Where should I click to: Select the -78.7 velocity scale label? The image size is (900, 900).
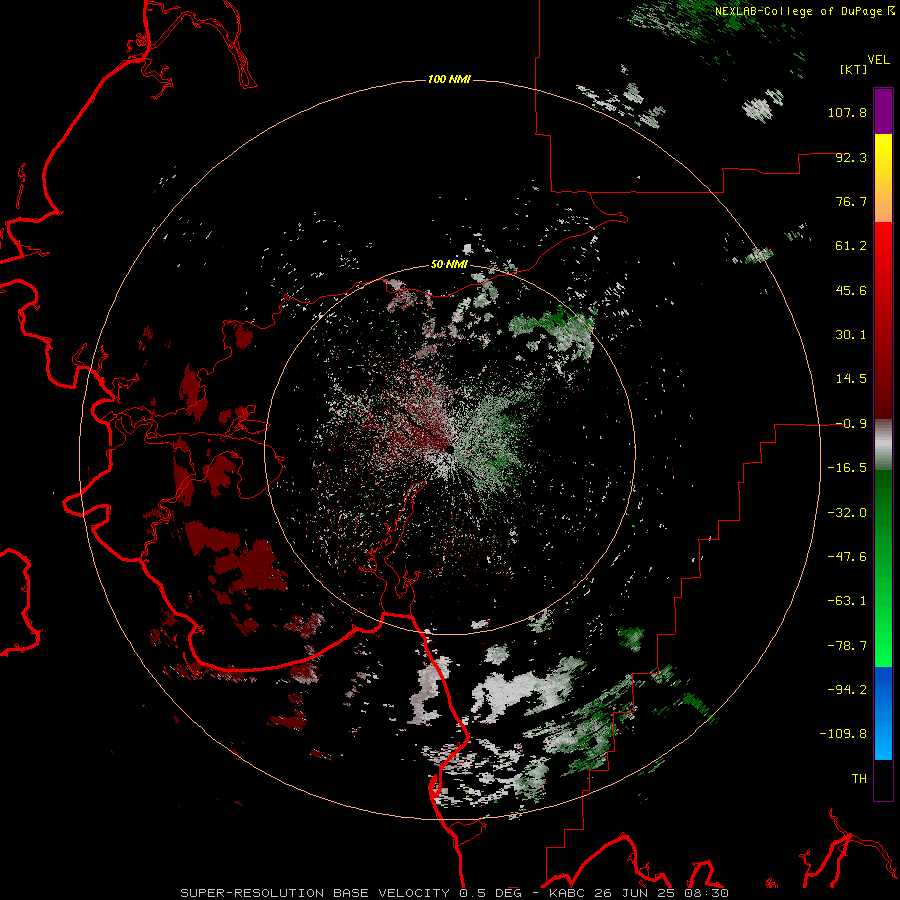(847, 646)
